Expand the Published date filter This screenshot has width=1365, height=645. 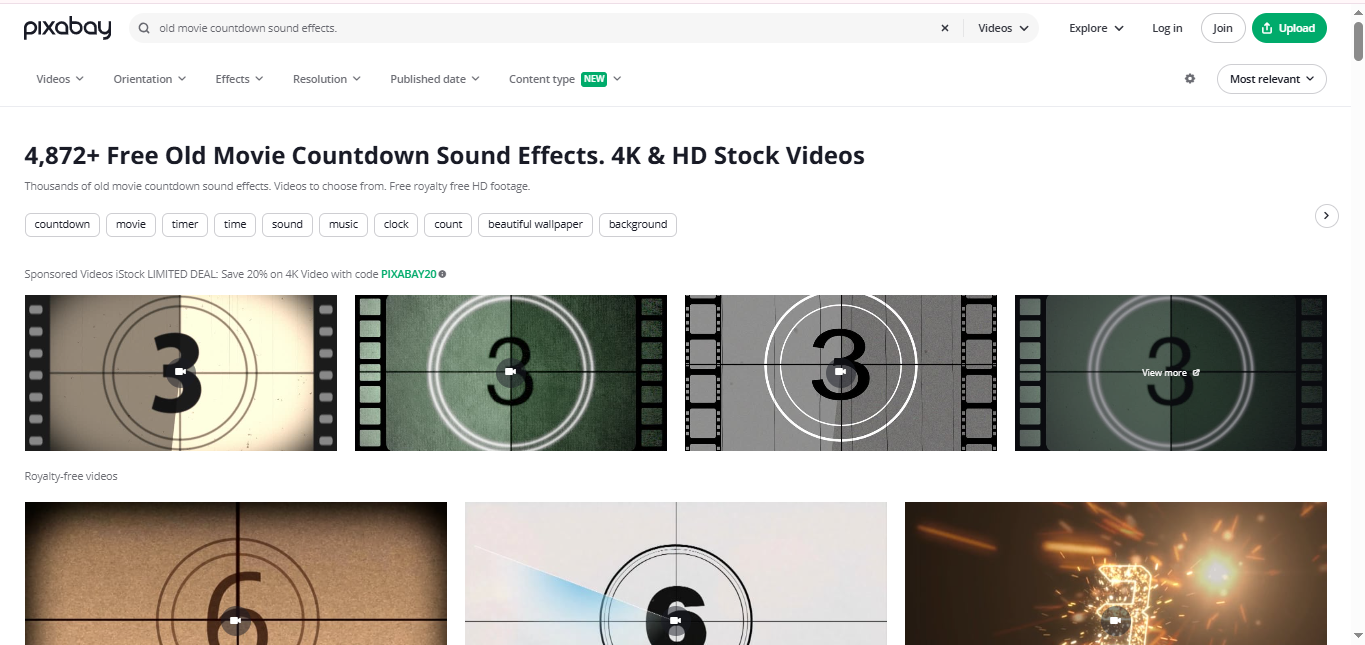click(435, 78)
